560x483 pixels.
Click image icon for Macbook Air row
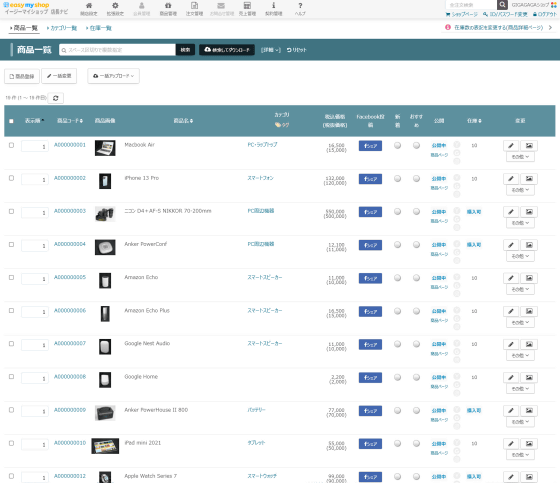(529, 145)
